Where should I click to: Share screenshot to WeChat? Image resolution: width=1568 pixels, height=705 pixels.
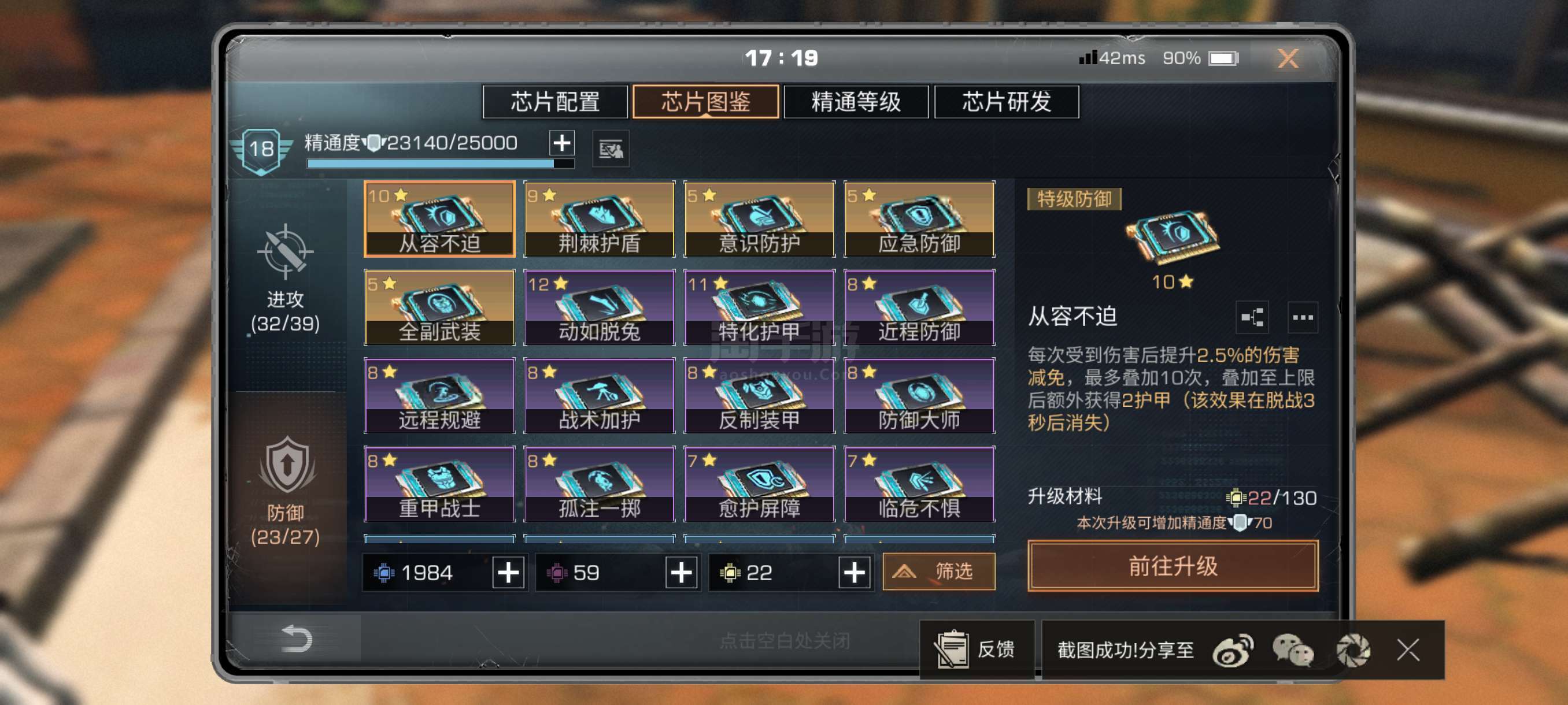[x=1293, y=650]
